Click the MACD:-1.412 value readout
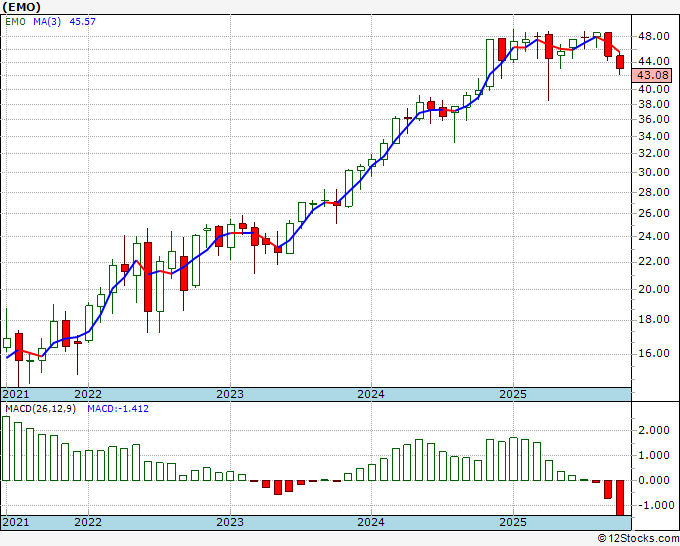The height and width of the screenshot is (546, 680). (118, 409)
